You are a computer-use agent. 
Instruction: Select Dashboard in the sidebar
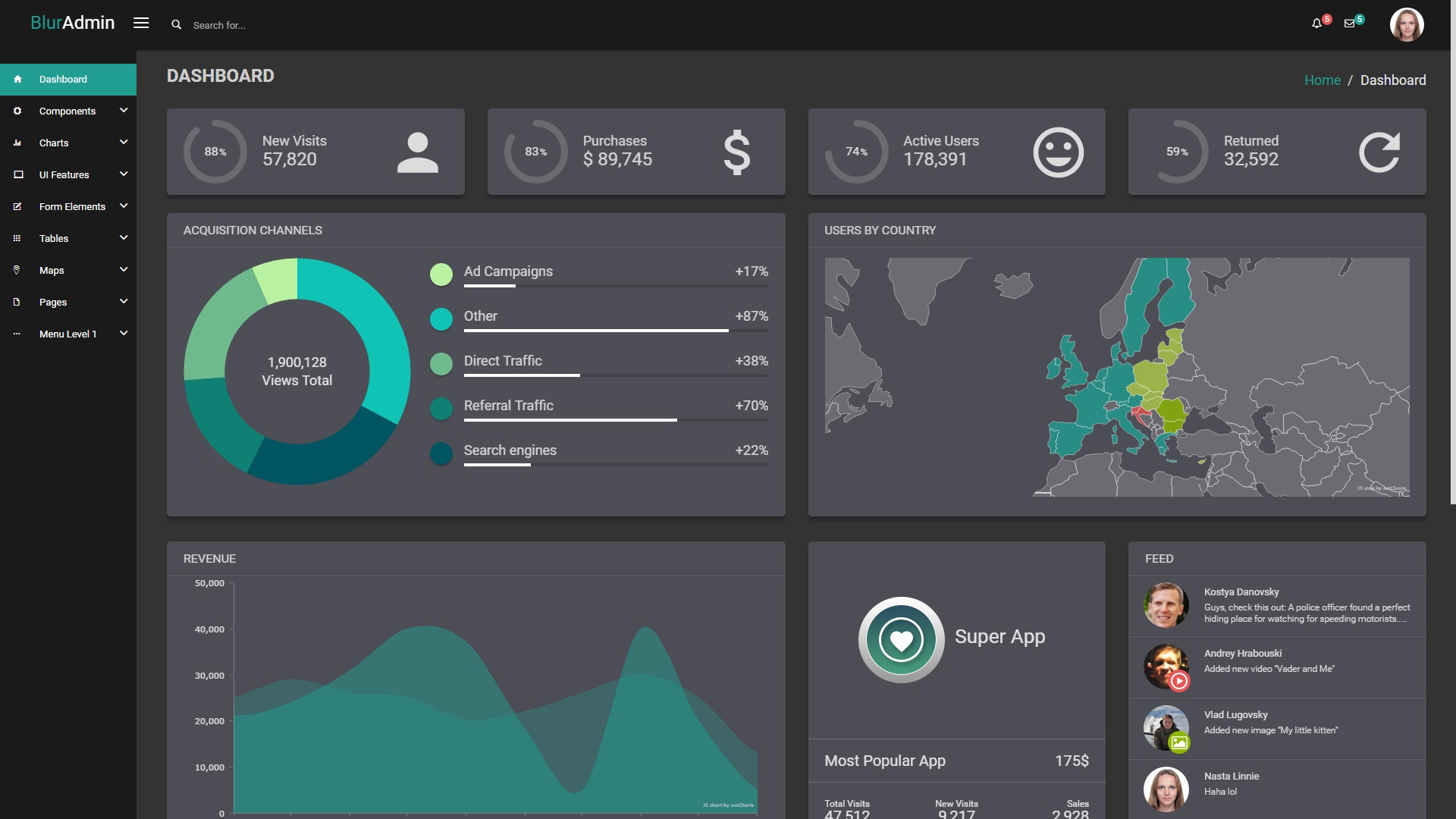(x=63, y=79)
